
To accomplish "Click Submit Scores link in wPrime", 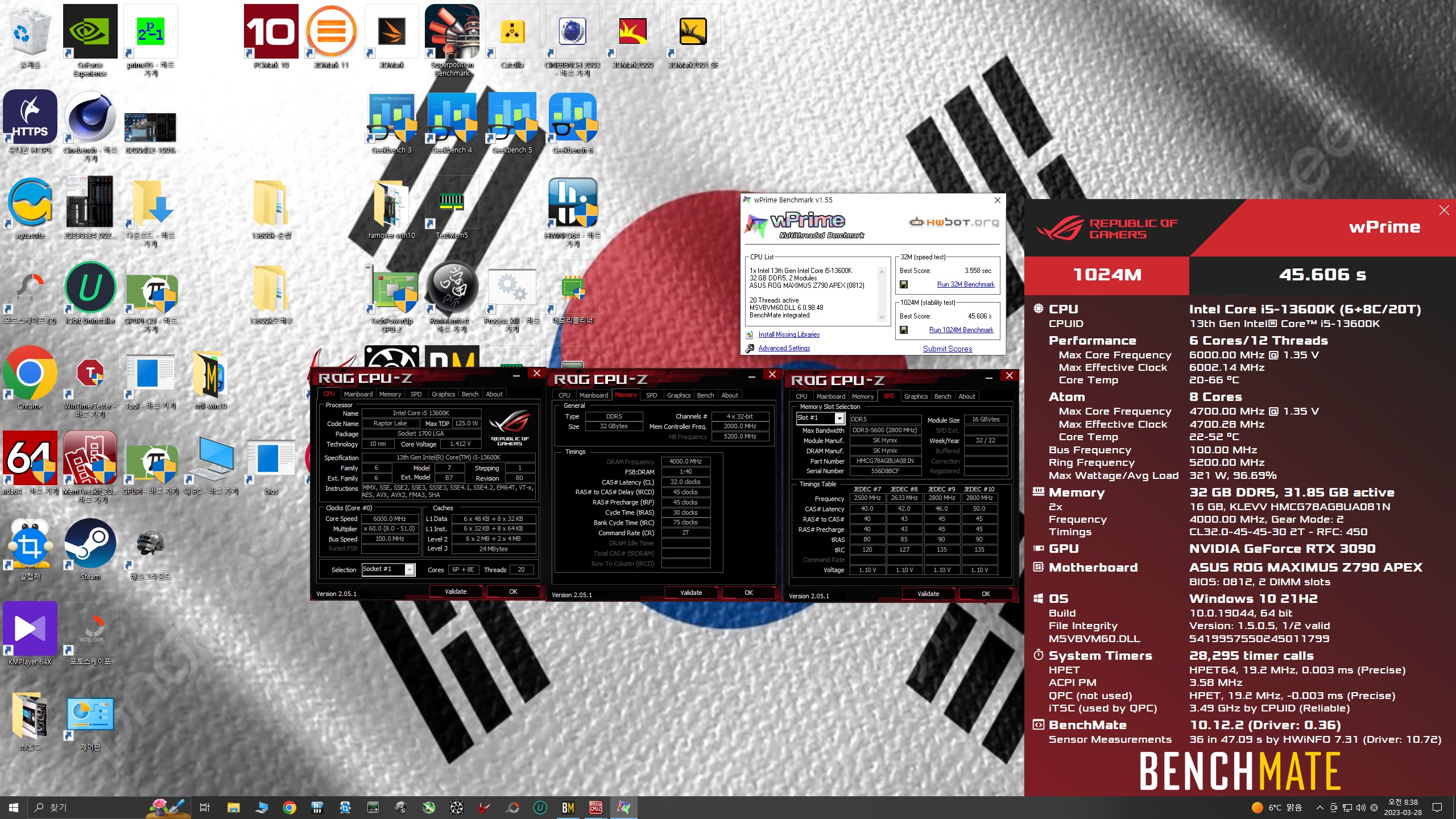I will (x=948, y=349).
